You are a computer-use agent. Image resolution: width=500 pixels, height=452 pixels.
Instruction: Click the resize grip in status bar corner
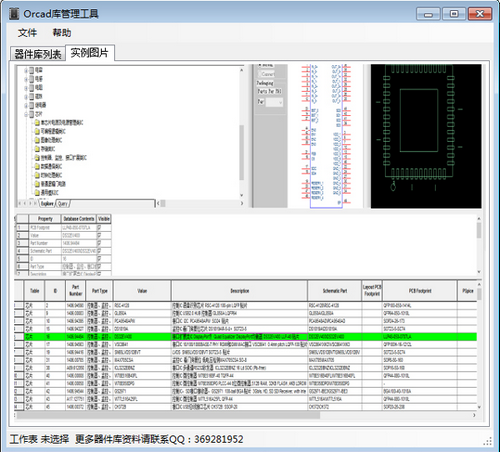pos(487,441)
